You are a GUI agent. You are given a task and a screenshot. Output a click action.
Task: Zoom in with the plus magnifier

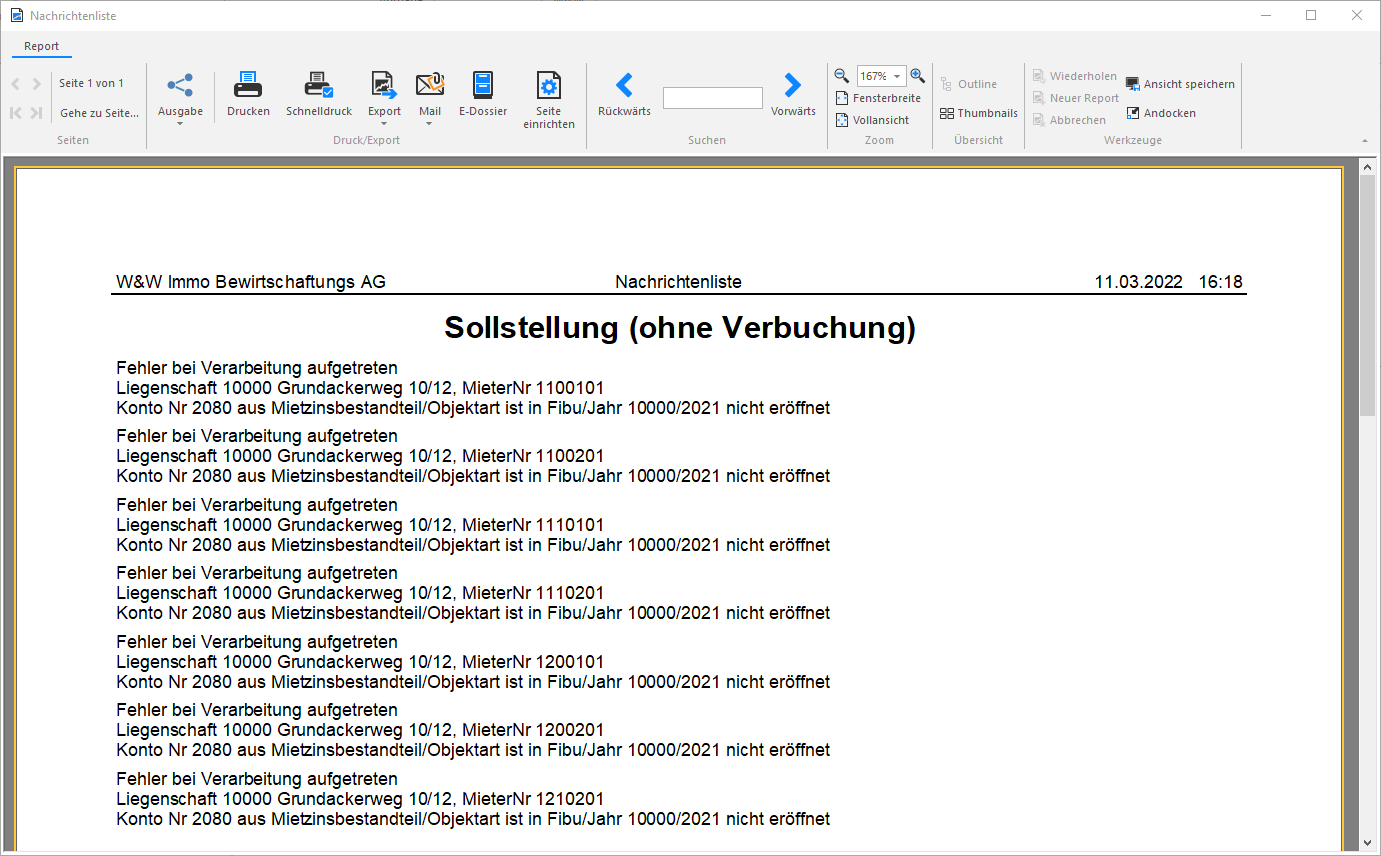[x=917, y=76]
